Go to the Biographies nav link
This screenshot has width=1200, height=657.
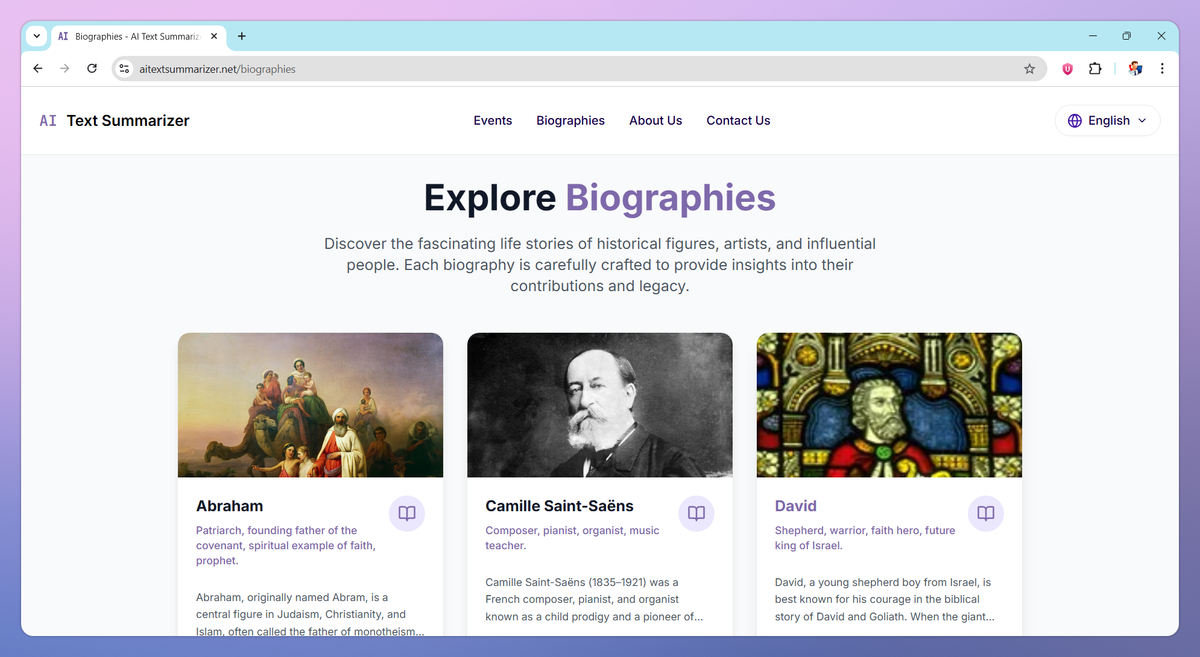click(x=570, y=121)
